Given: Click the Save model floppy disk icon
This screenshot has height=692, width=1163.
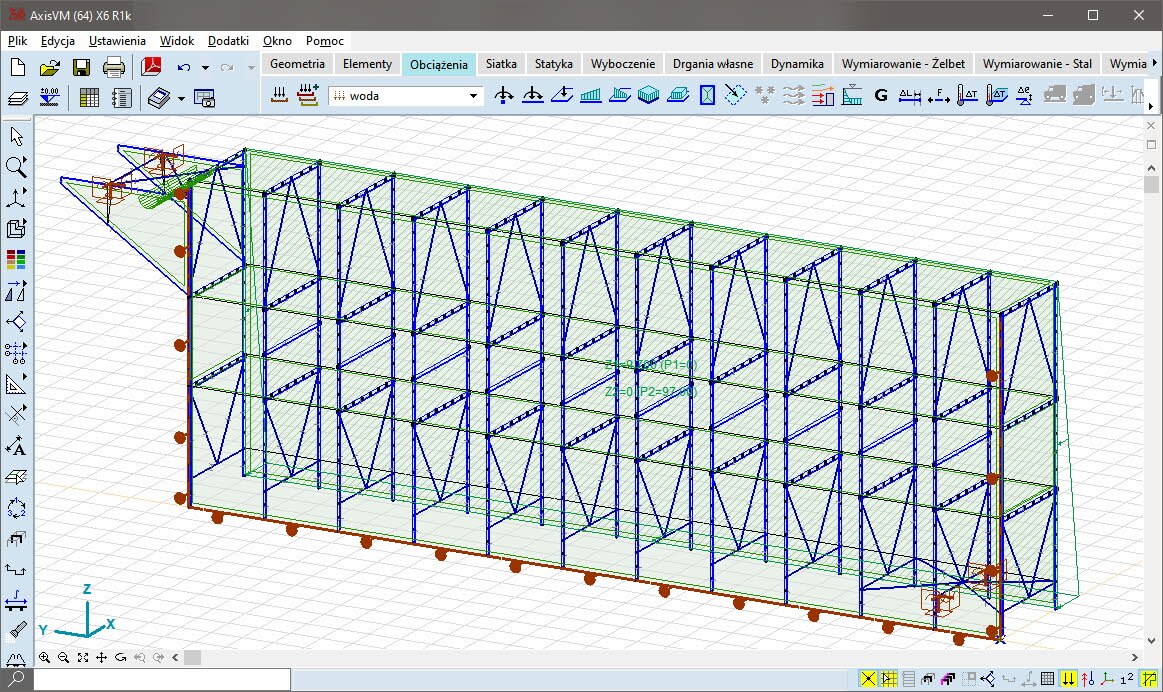Looking at the screenshot, I should (82, 68).
